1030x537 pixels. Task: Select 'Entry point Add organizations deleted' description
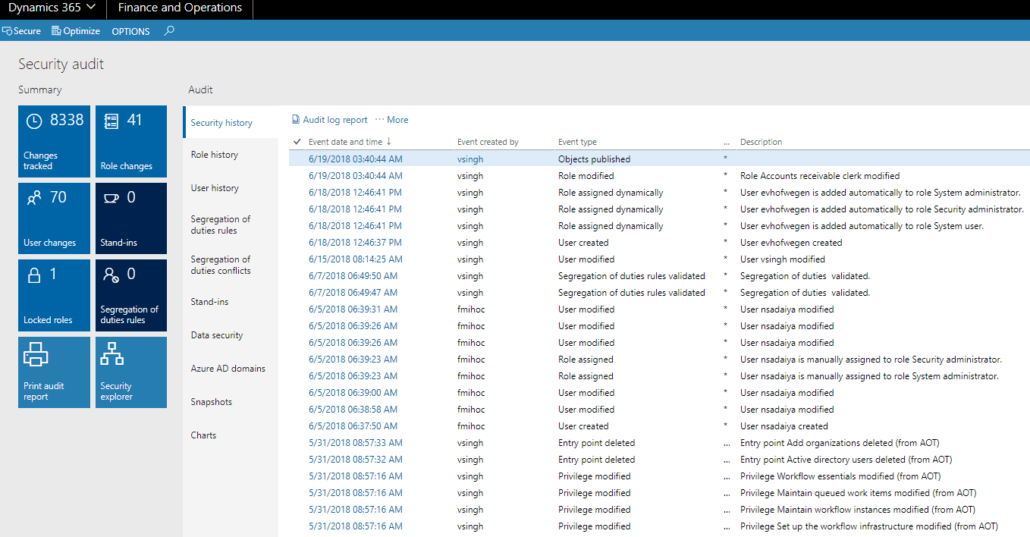[x=840, y=443]
